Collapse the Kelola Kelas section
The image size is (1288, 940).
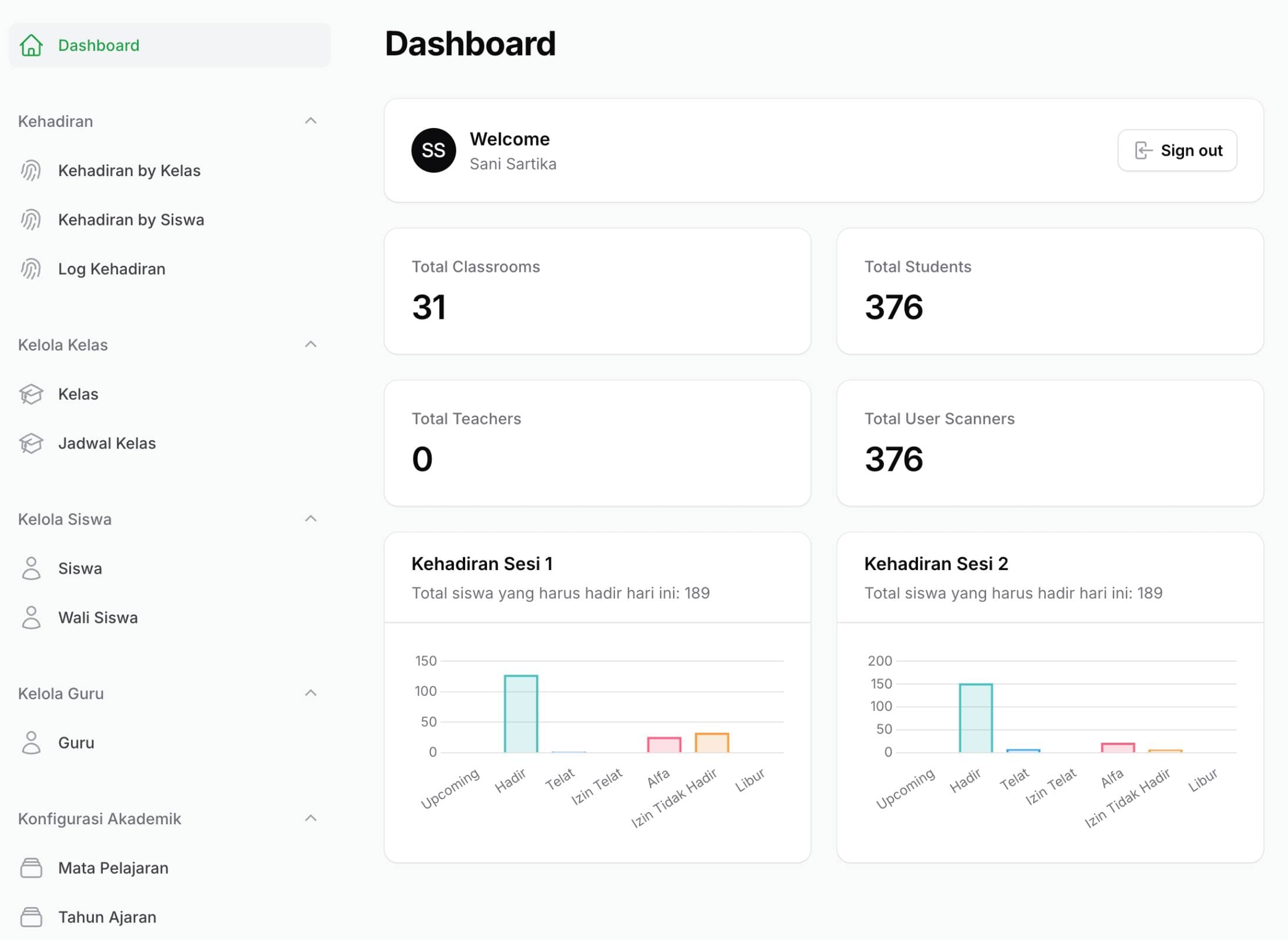(x=311, y=344)
